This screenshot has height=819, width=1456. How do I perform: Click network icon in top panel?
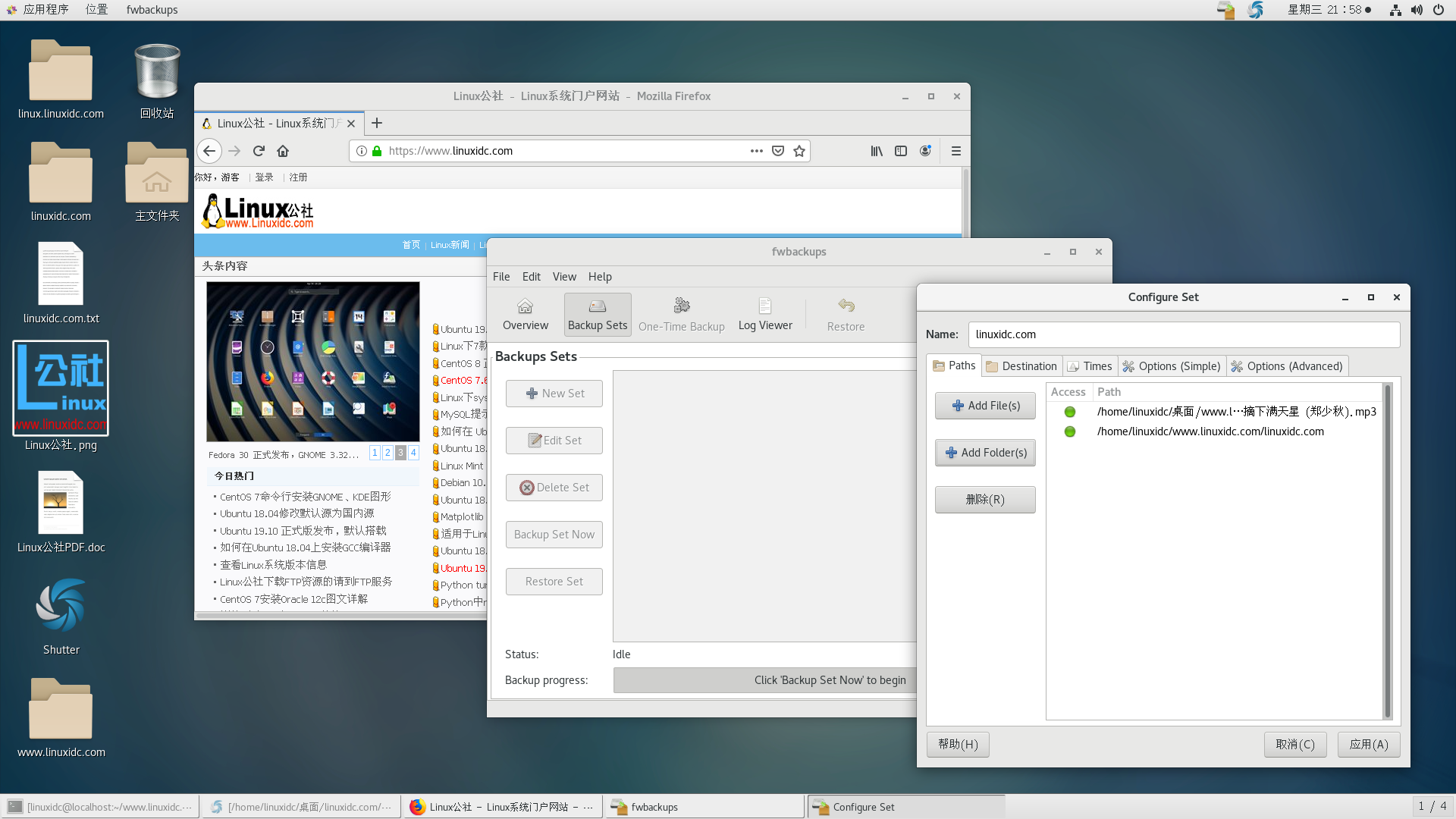[1395, 10]
